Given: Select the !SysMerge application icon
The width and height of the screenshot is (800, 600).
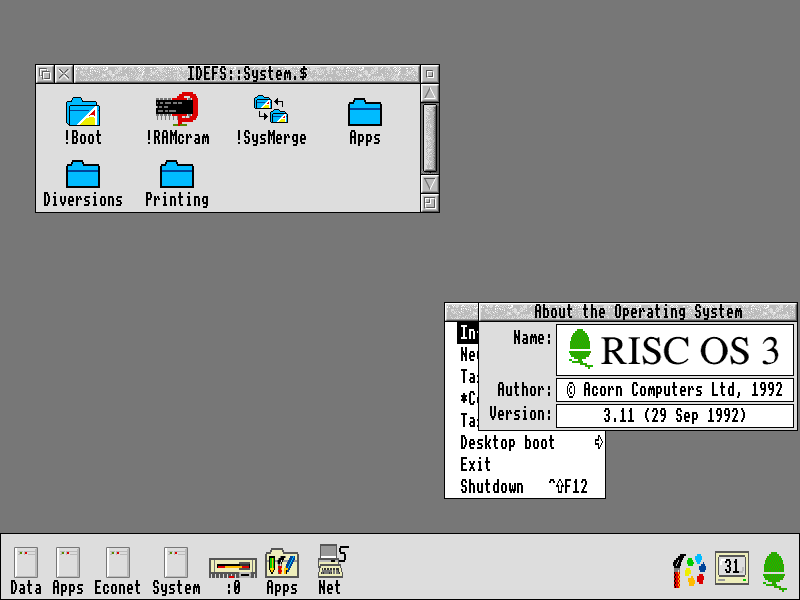Looking at the screenshot, I should coord(271,120).
